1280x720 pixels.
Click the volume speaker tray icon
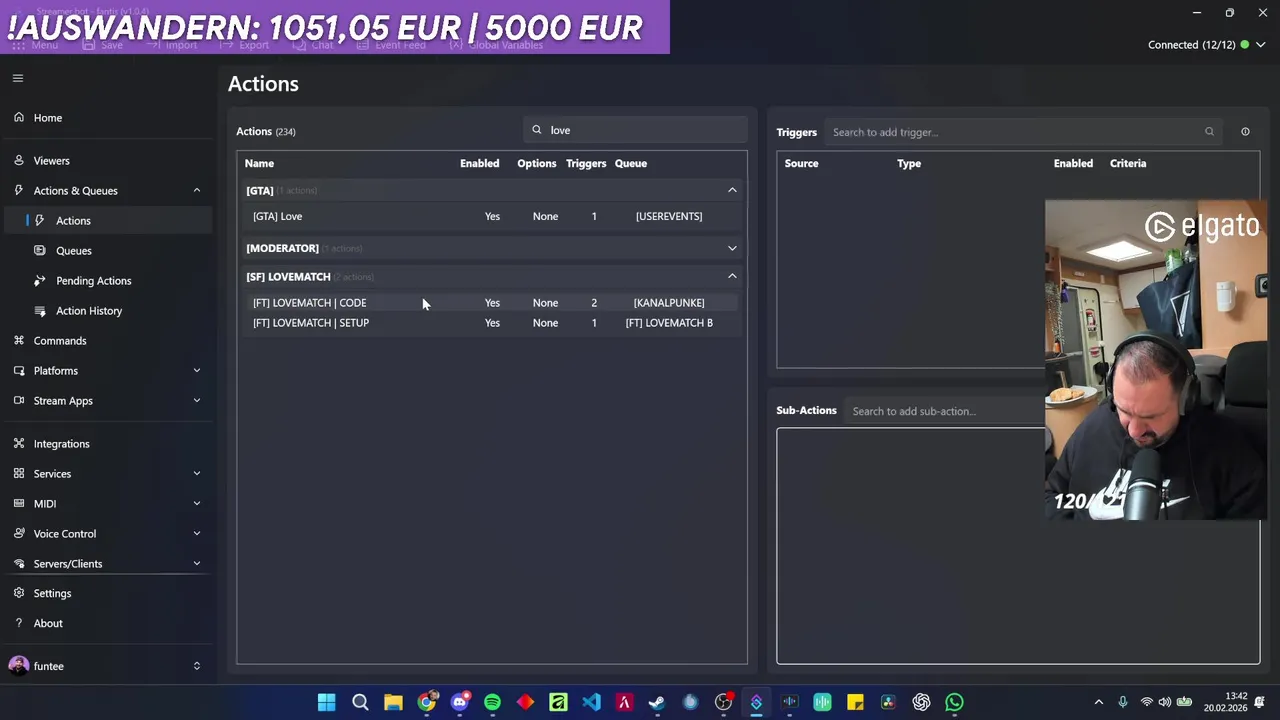pos(1165,702)
